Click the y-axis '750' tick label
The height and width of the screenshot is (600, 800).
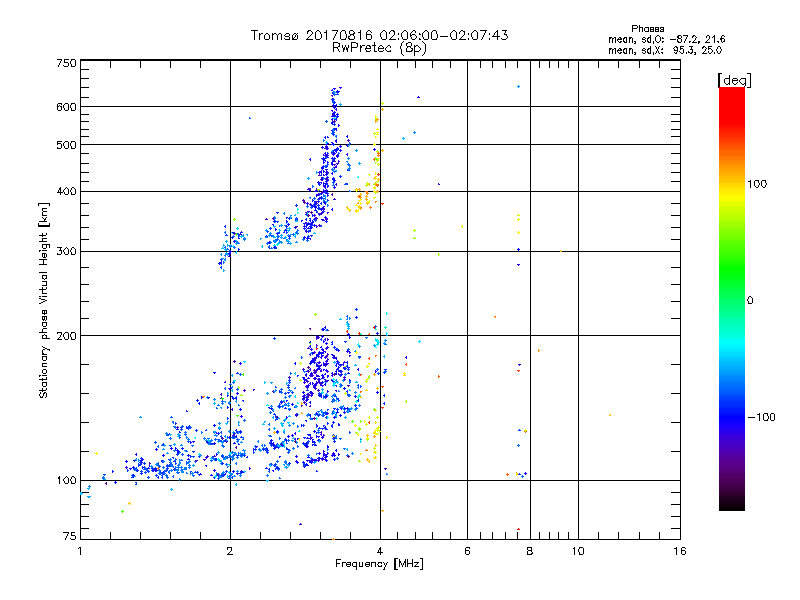point(66,63)
